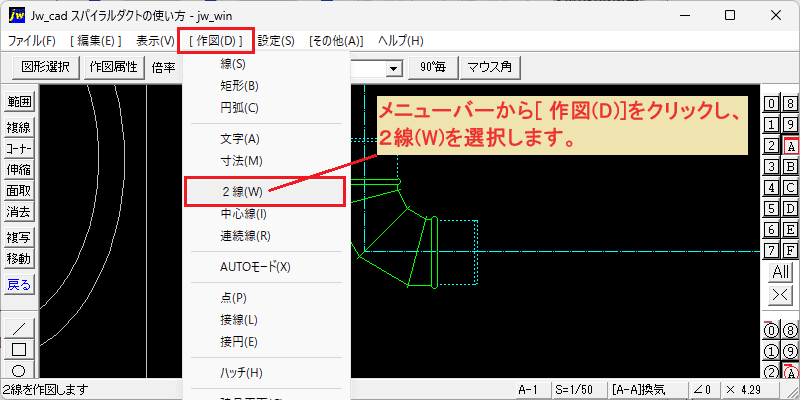This screenshot has width=800, height=400.
Task: Toggle square layer 1 button
Action: click(772, 124)
